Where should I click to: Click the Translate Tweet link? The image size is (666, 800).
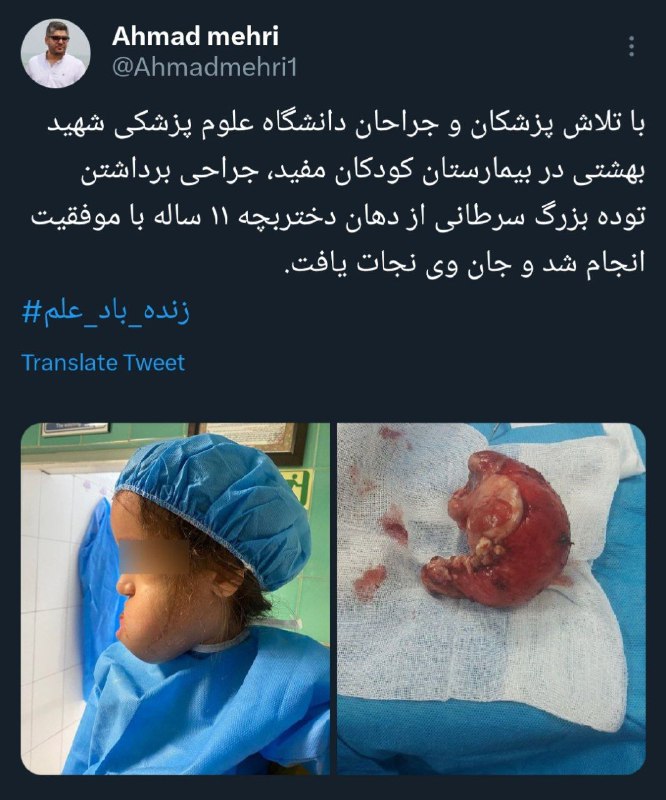coord(103,362)
